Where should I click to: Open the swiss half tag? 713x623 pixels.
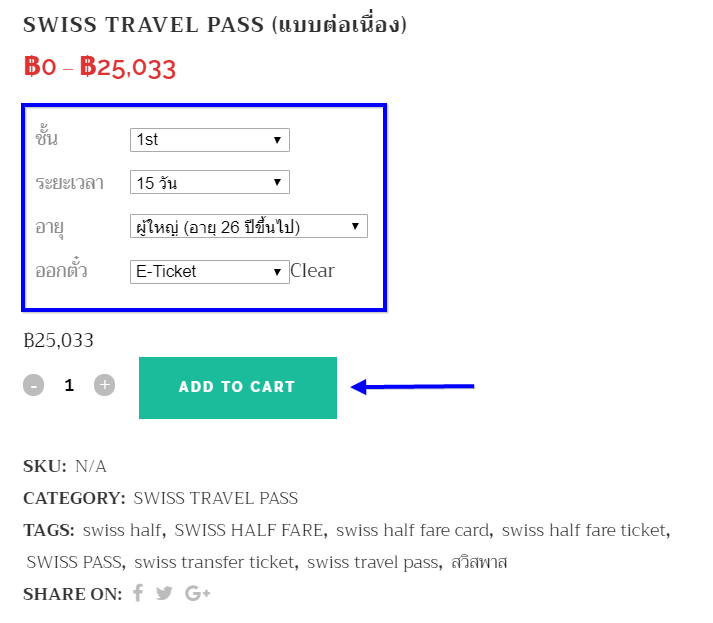(122, 530)
